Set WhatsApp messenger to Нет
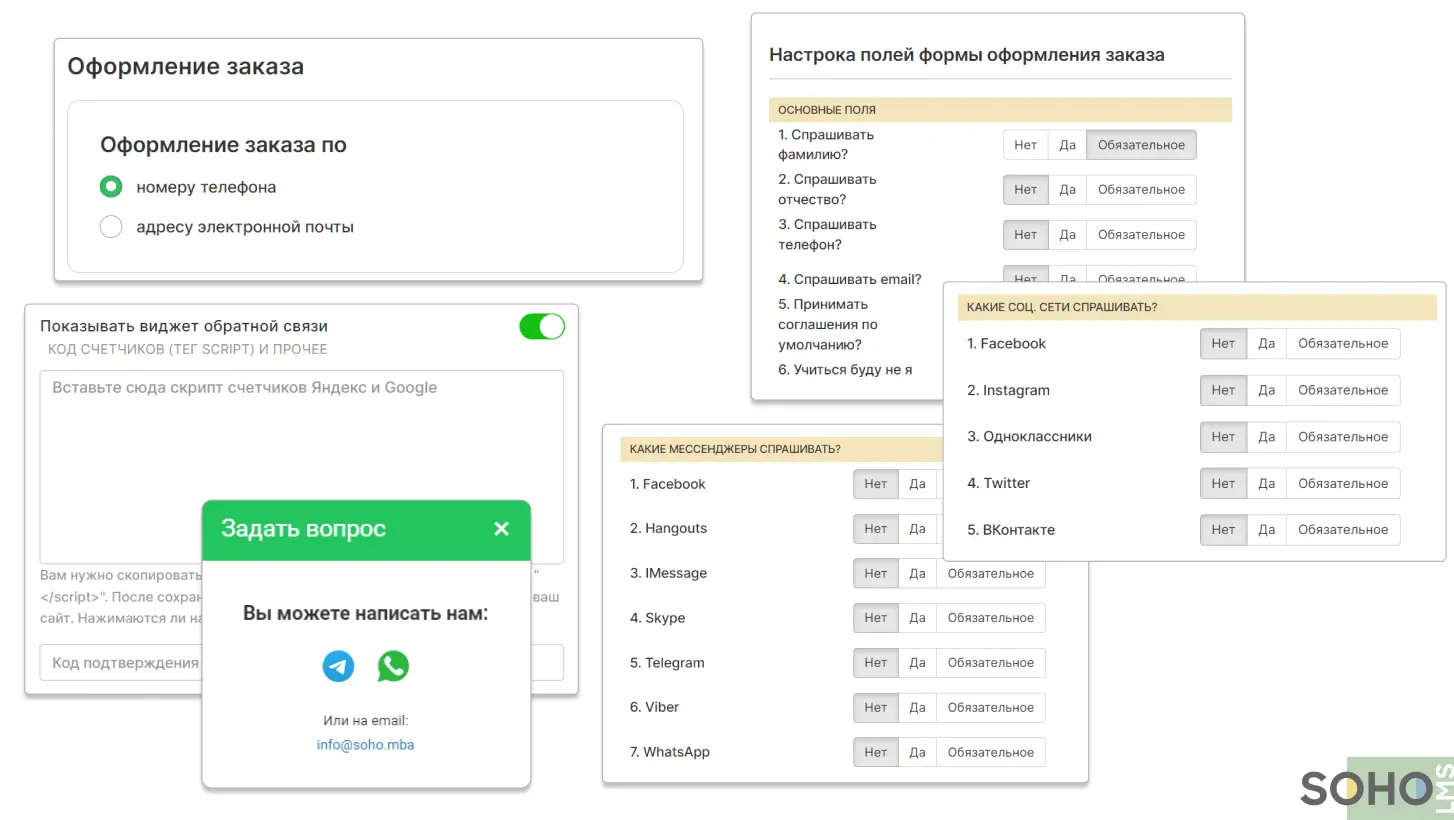The image size is (1454, 820). [876, 753]
